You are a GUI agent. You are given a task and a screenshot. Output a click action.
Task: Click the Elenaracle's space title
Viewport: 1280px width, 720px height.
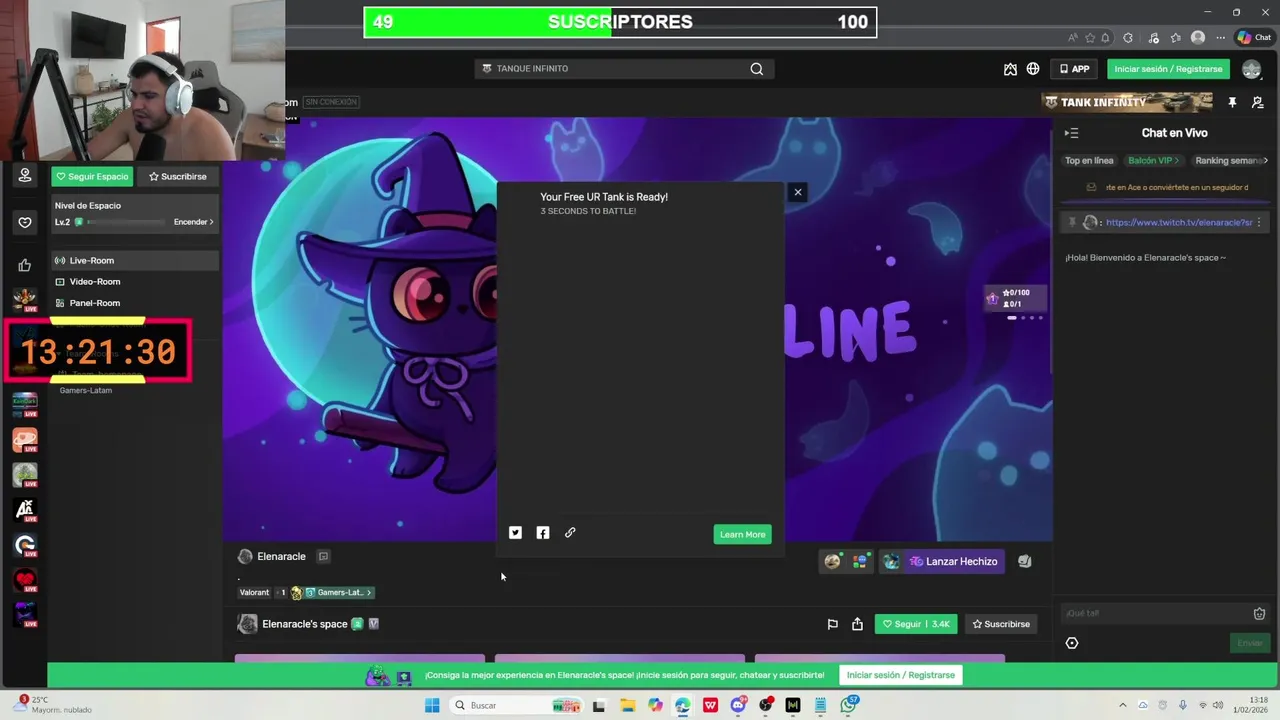click(x=305, y=624)
